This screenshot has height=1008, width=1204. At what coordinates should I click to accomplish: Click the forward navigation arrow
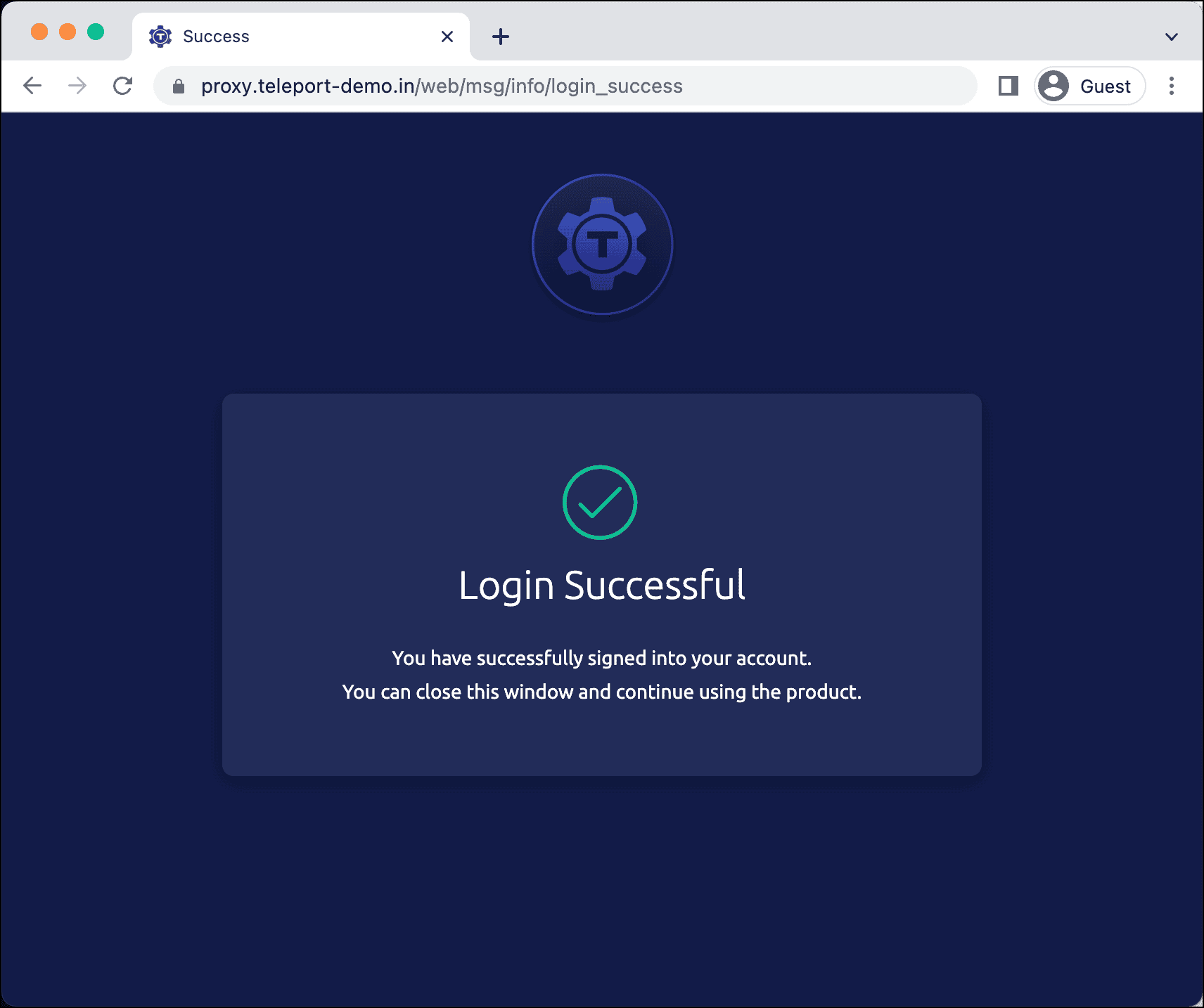pyautogui.click(x=77, y=86)
